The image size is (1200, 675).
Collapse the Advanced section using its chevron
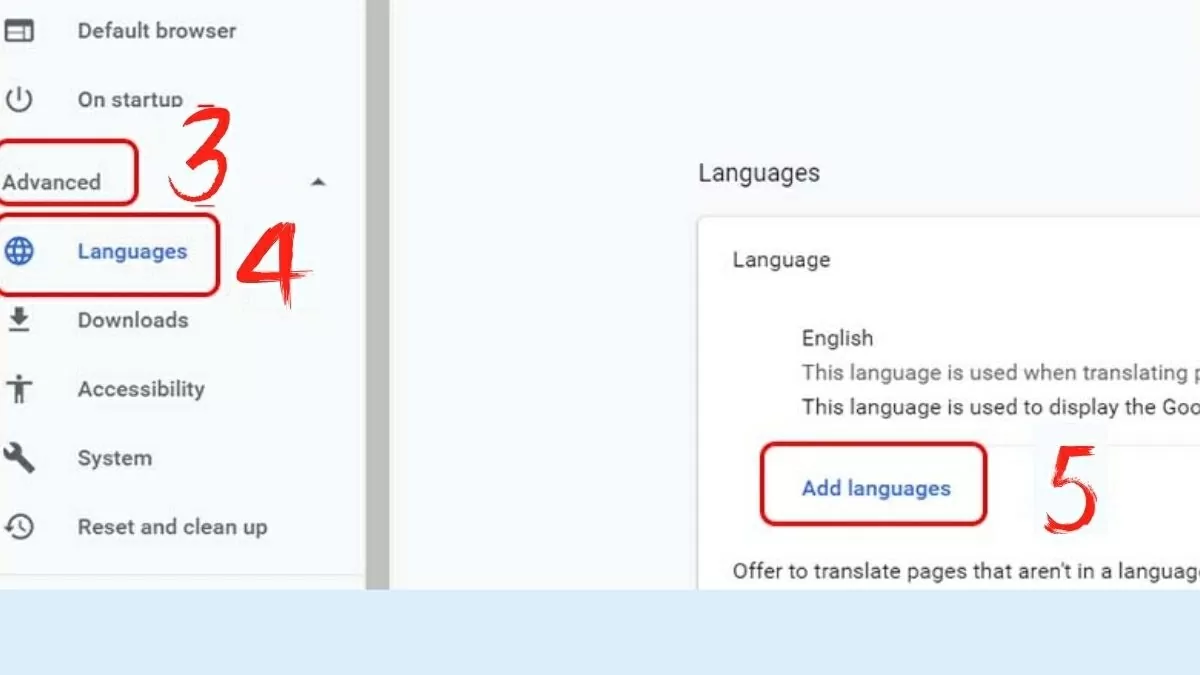pyautogui.click(x=318, y=183)
